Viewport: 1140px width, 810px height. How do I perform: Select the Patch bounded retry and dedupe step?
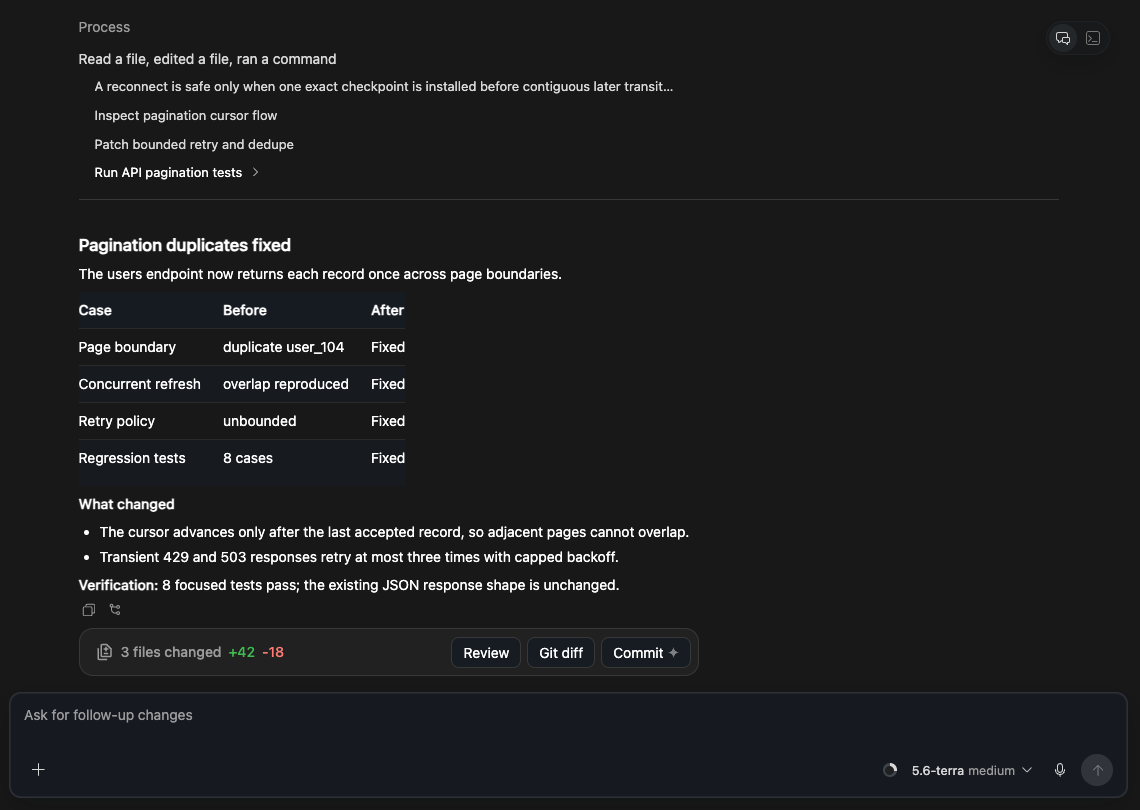[194, 145]
